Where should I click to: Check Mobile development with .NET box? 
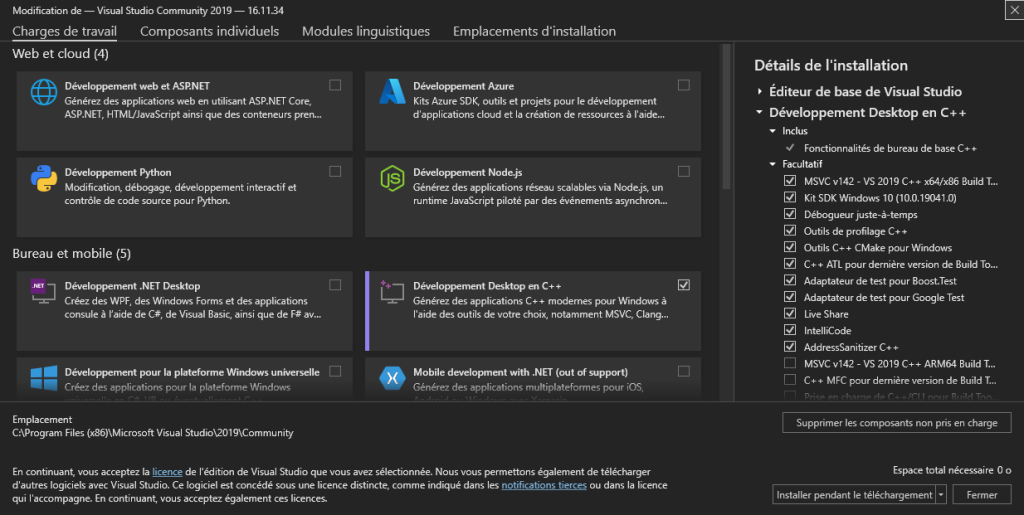684,371
